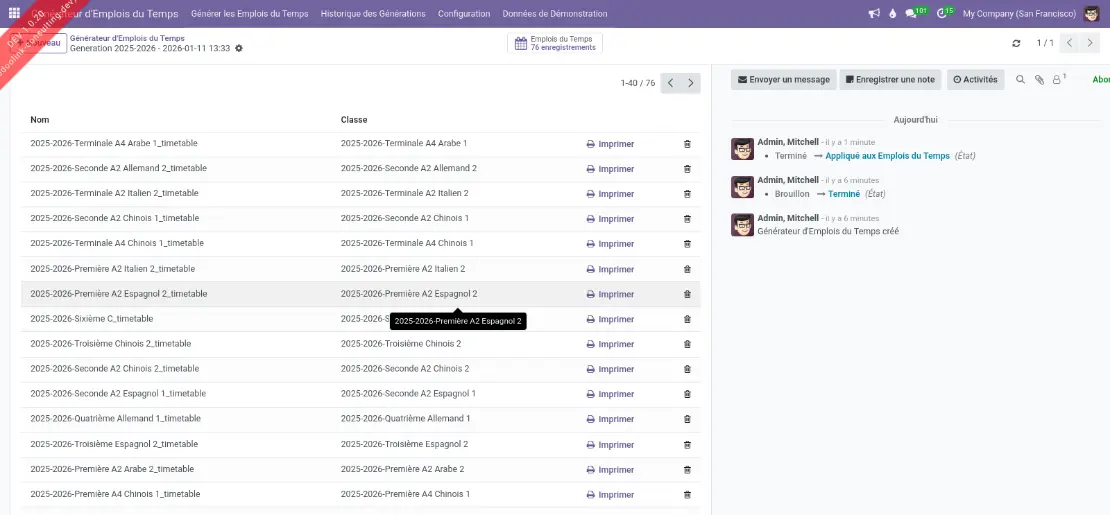Click the Générateur d'Emplois du Temps breadcrumb link
This screenshot has height=515, width=1110.
tap(127, 38)
